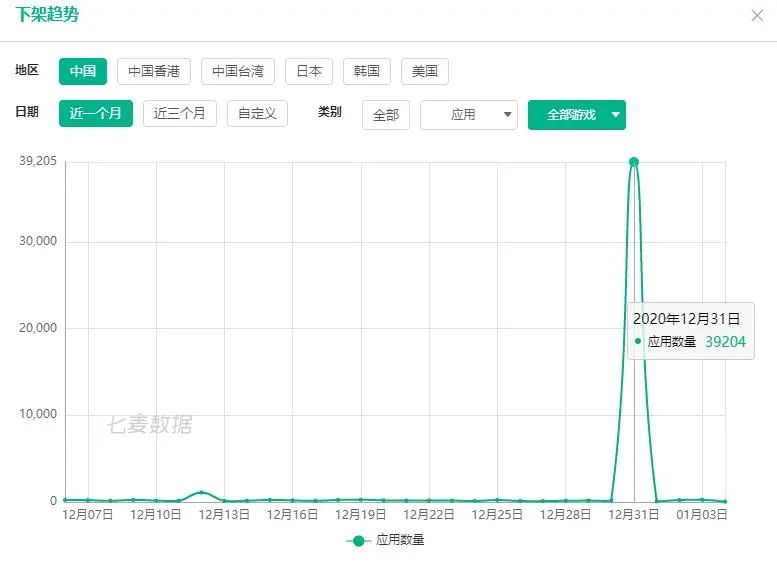
Task: Click the green legend marker icon
Action: tap(359, 540)
